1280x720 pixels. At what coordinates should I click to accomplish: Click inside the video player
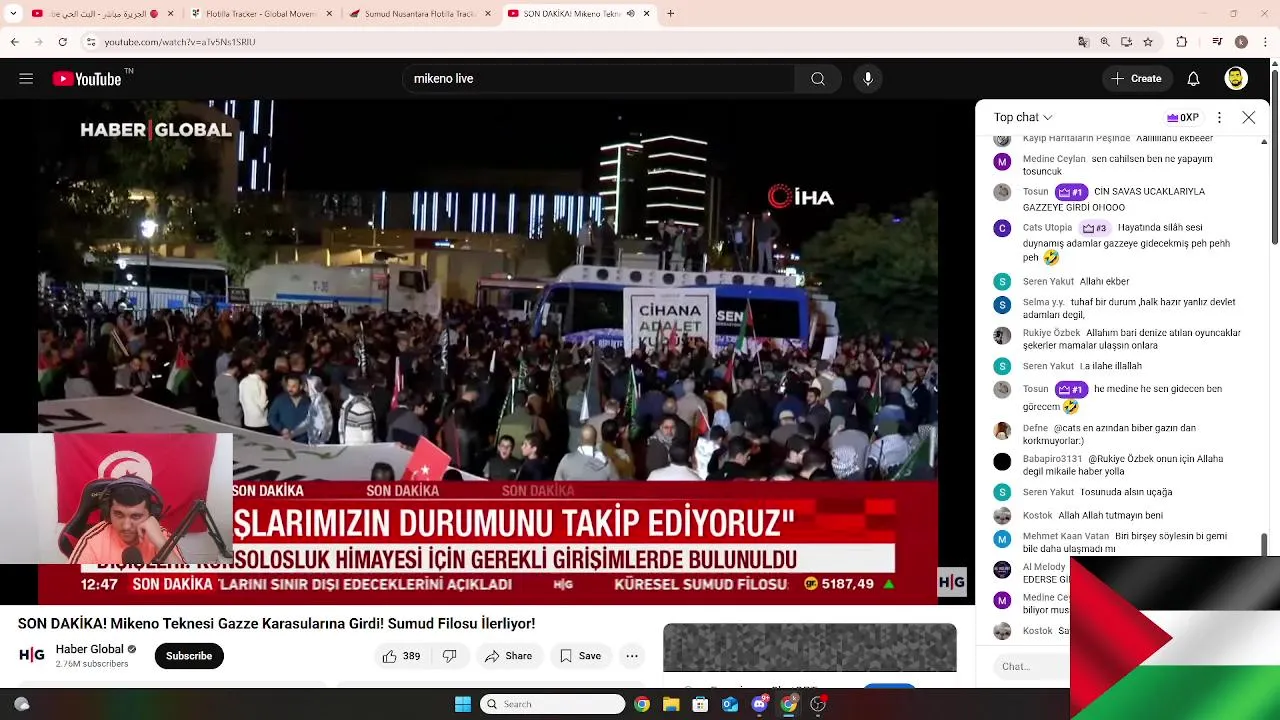(488, 351)
